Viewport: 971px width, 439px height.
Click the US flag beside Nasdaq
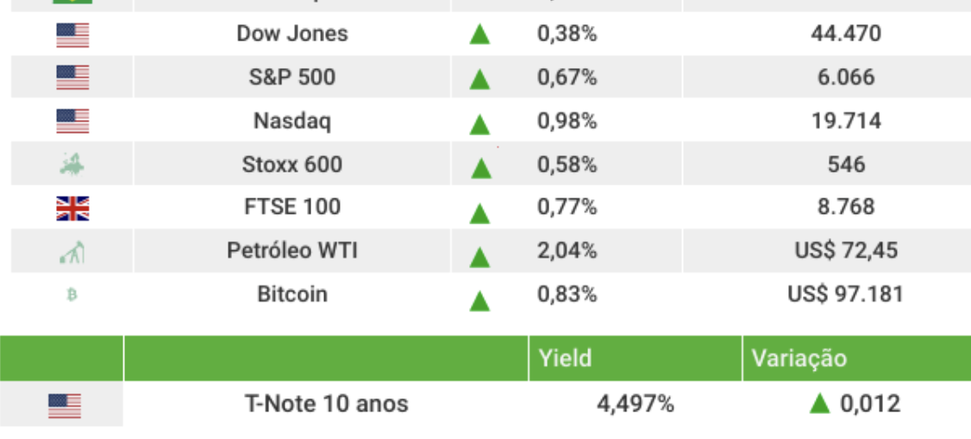[72, 122]
